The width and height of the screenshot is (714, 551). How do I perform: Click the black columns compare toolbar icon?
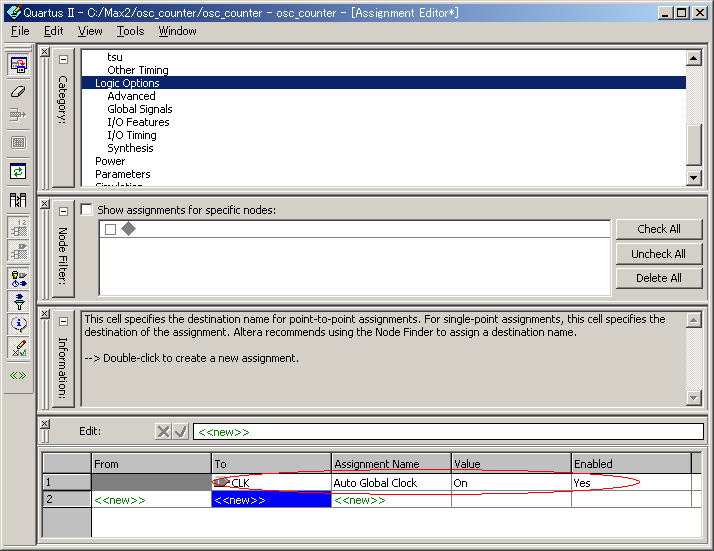[18, 199]
